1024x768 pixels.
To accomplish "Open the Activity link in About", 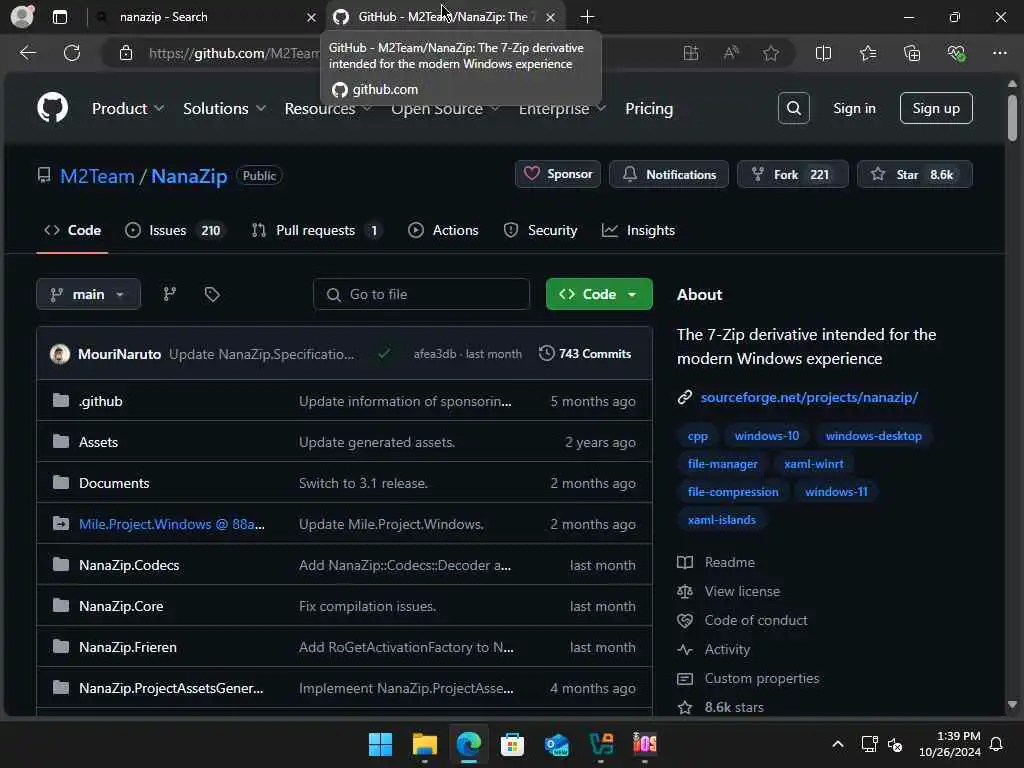I will (x=727, y=649).
